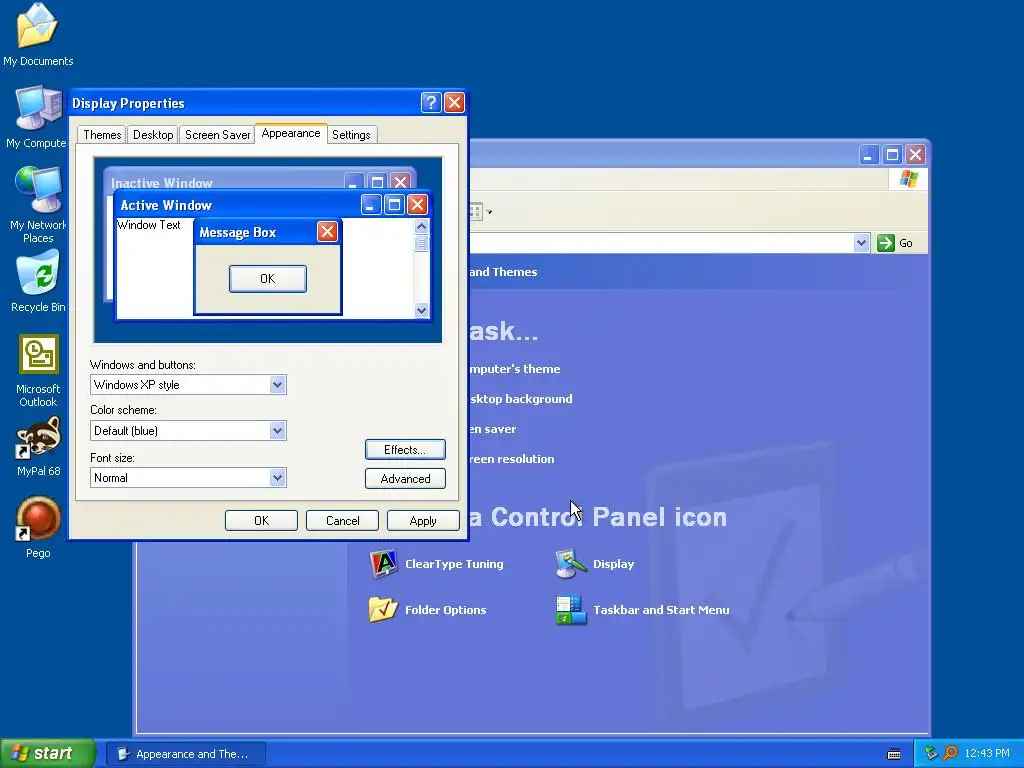Viewport: 1024px width, 768px height.
Task: Click the Appearance and Themes taskbar button
Action: (185, 754)
